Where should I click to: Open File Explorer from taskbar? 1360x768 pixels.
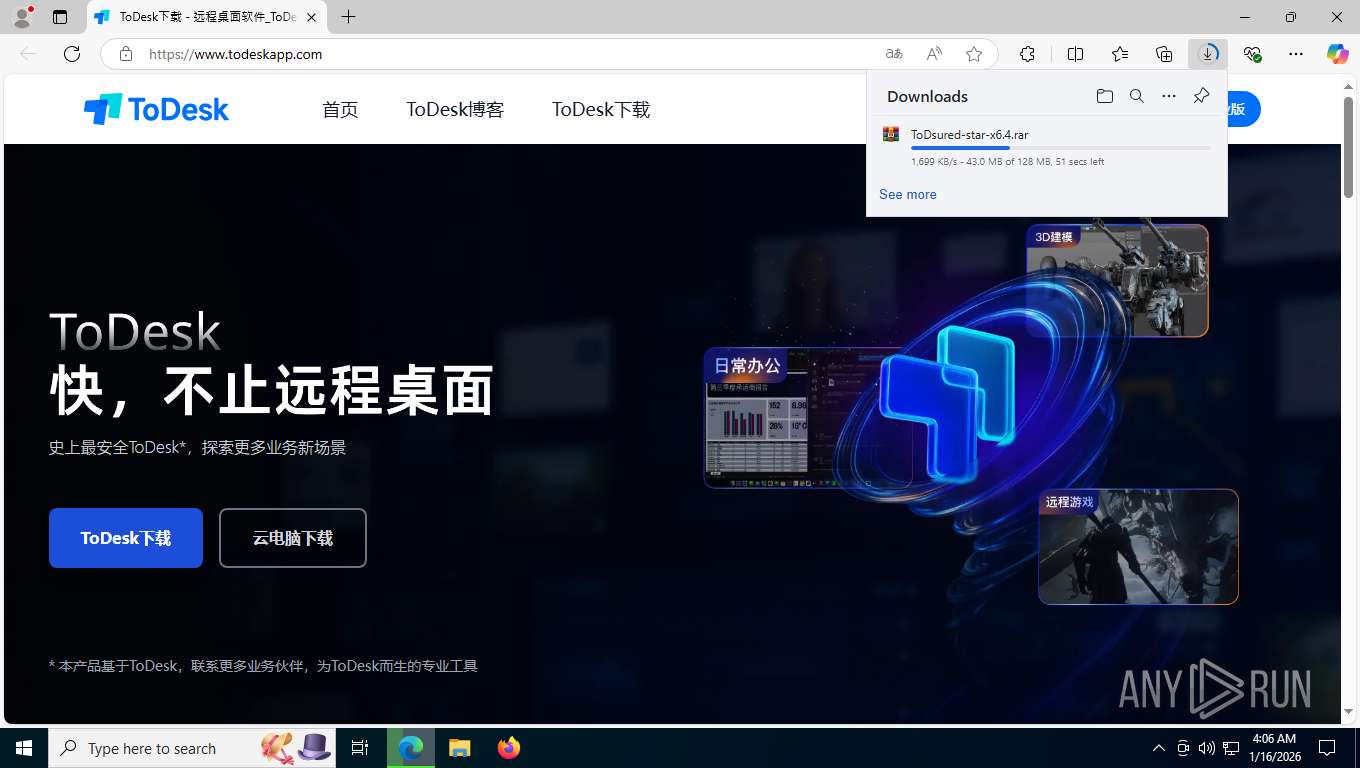[460, 748]
